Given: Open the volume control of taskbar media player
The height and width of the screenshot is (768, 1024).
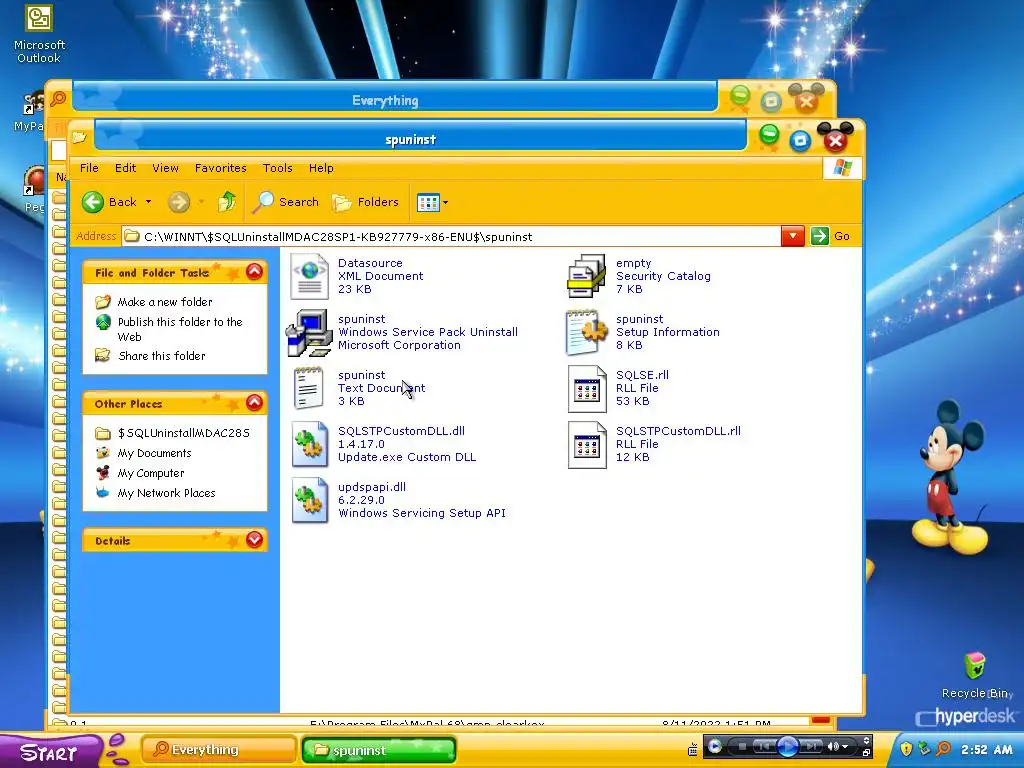Looking at the screenshot, I should point(838,746).
